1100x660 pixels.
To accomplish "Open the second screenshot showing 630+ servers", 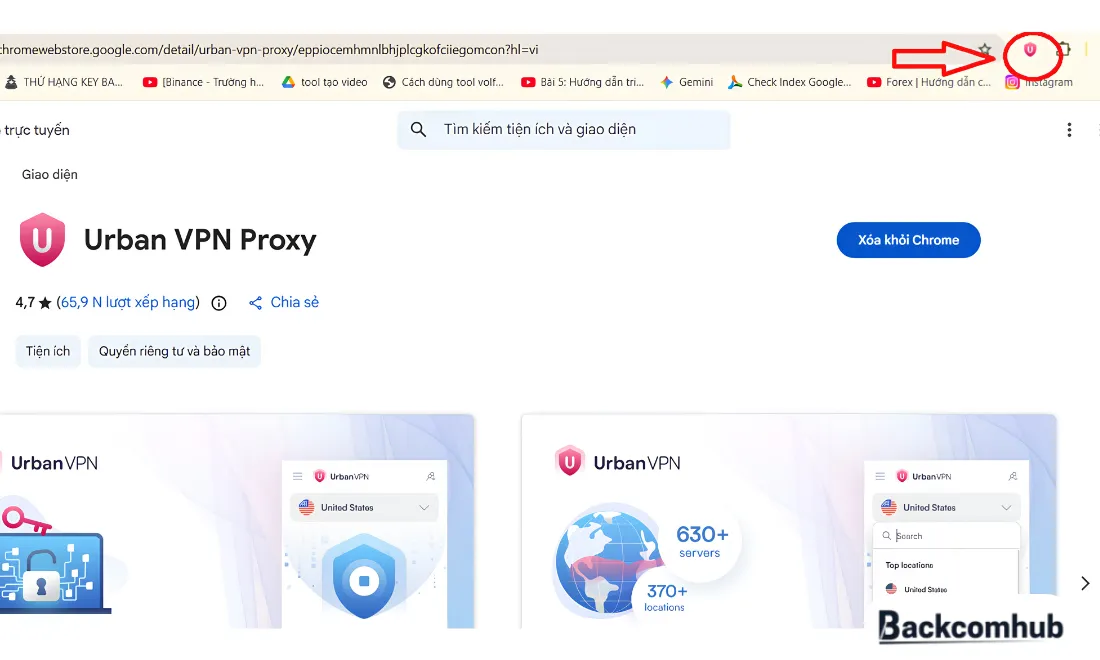I will (789, 521).
